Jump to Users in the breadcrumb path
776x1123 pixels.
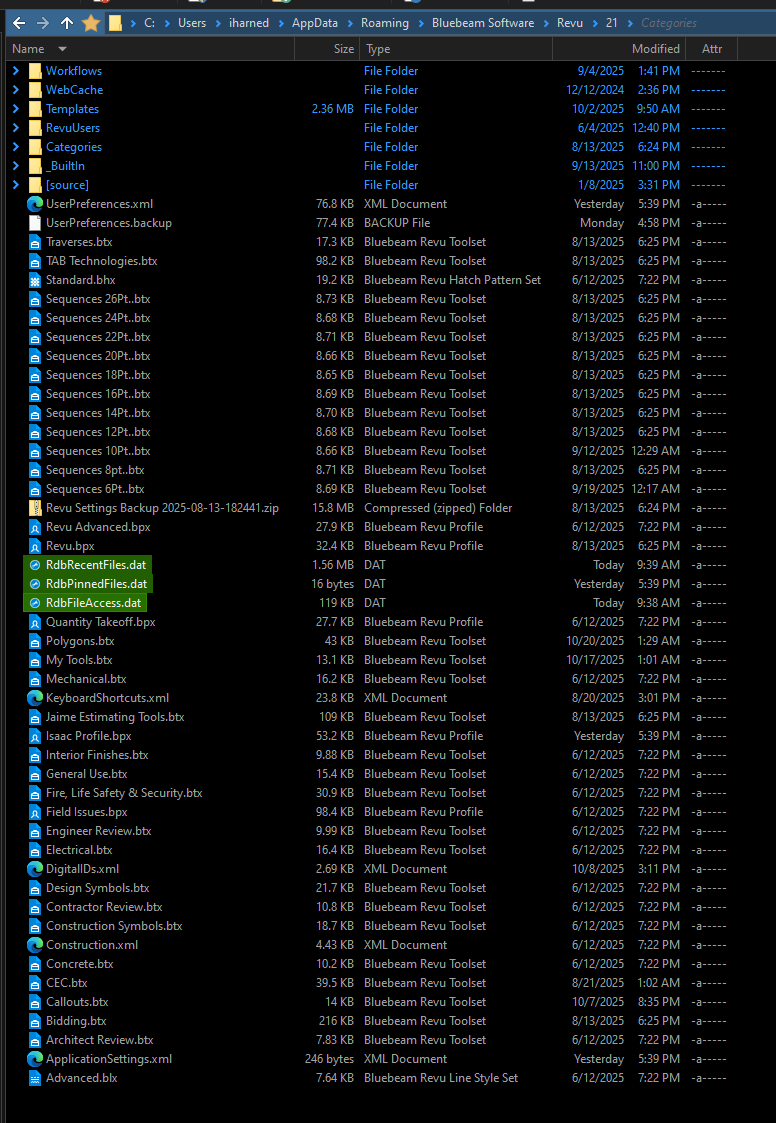pyautogui.click(x=192, y=23)
